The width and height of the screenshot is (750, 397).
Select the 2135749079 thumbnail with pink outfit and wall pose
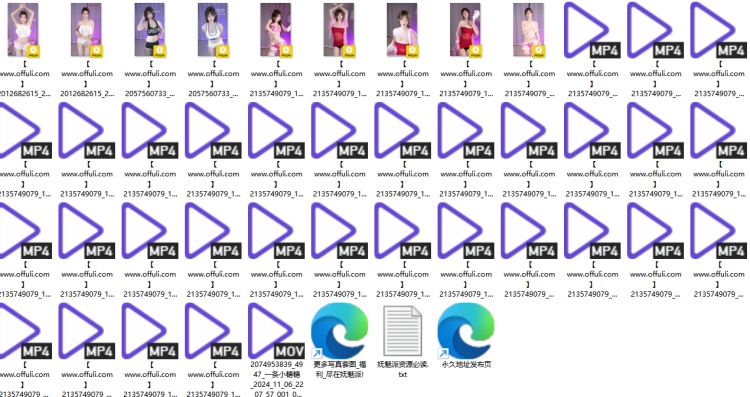pos(276,30)
